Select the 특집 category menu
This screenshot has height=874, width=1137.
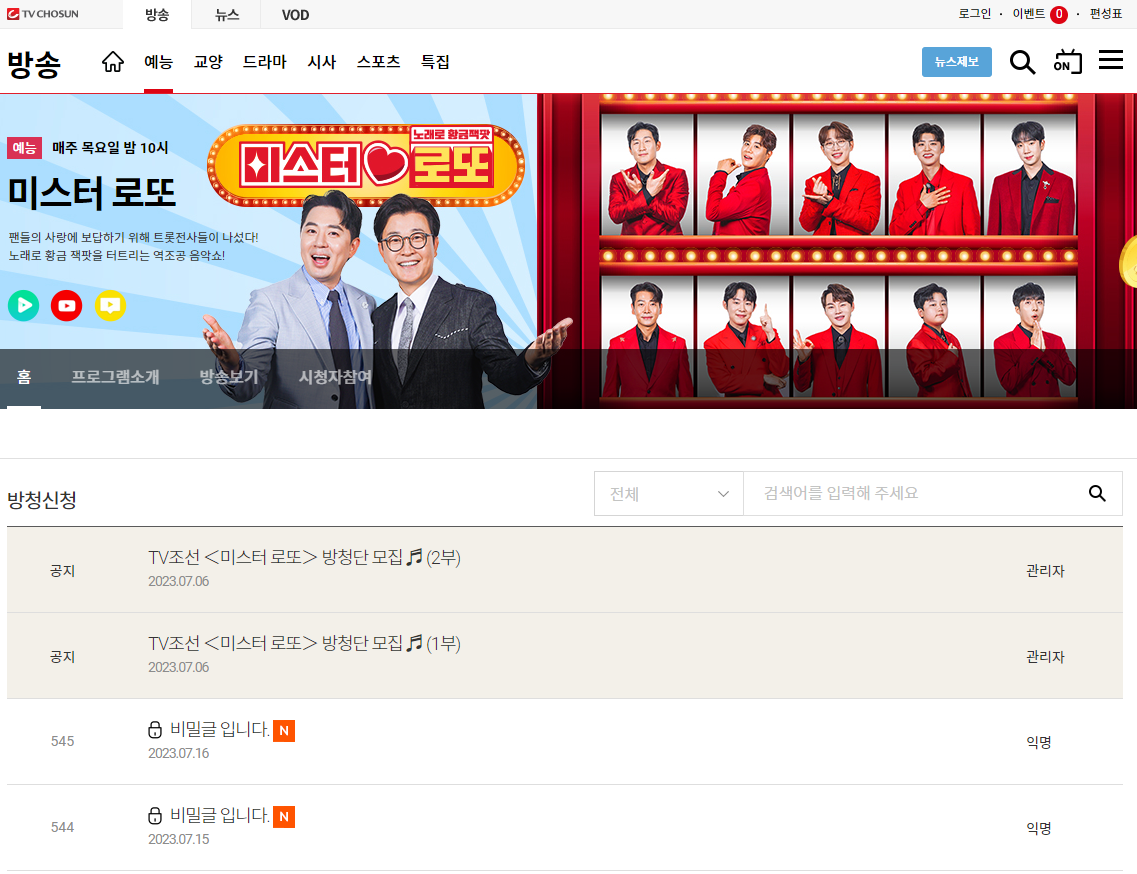click(435, 62)
